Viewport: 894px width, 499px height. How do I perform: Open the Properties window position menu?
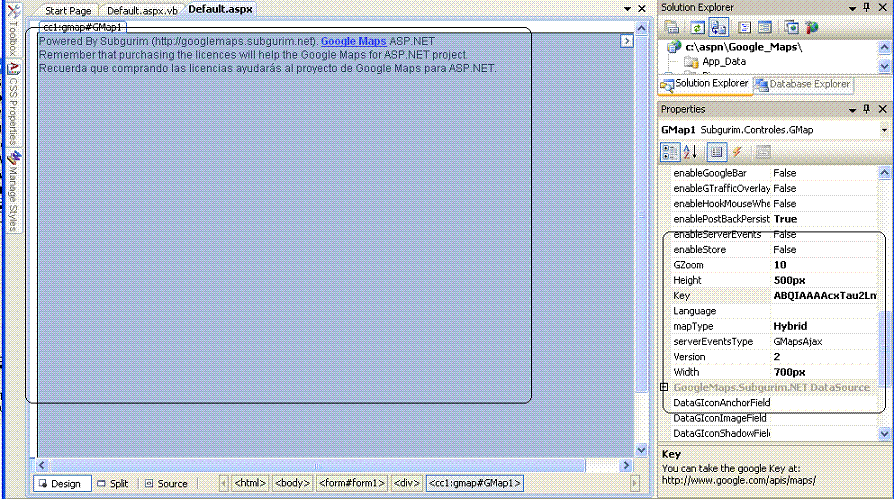(x=852, y=109)
